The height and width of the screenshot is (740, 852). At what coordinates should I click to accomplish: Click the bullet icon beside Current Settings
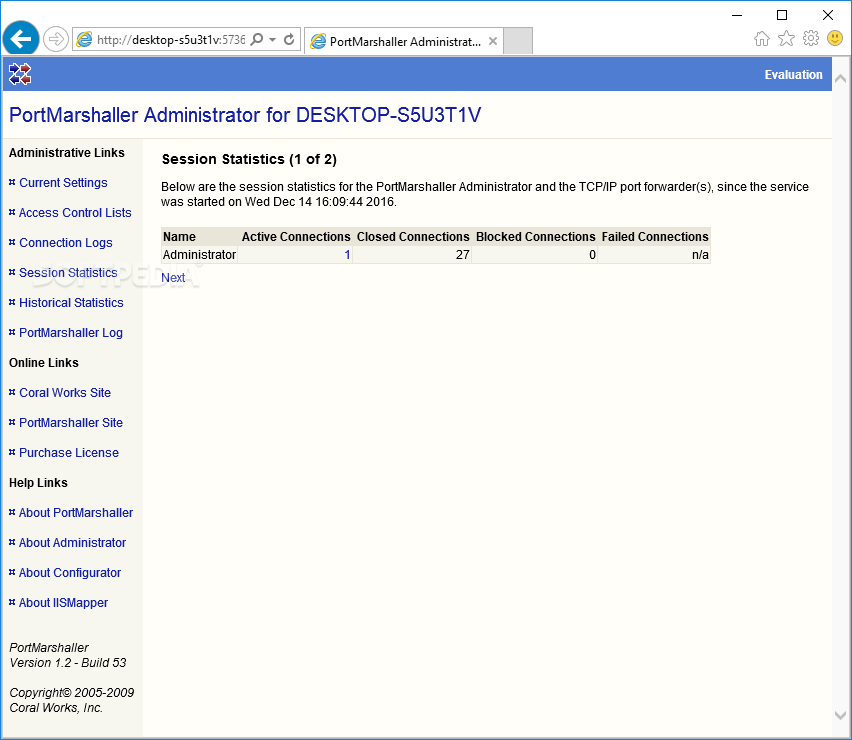coord(12,183)
